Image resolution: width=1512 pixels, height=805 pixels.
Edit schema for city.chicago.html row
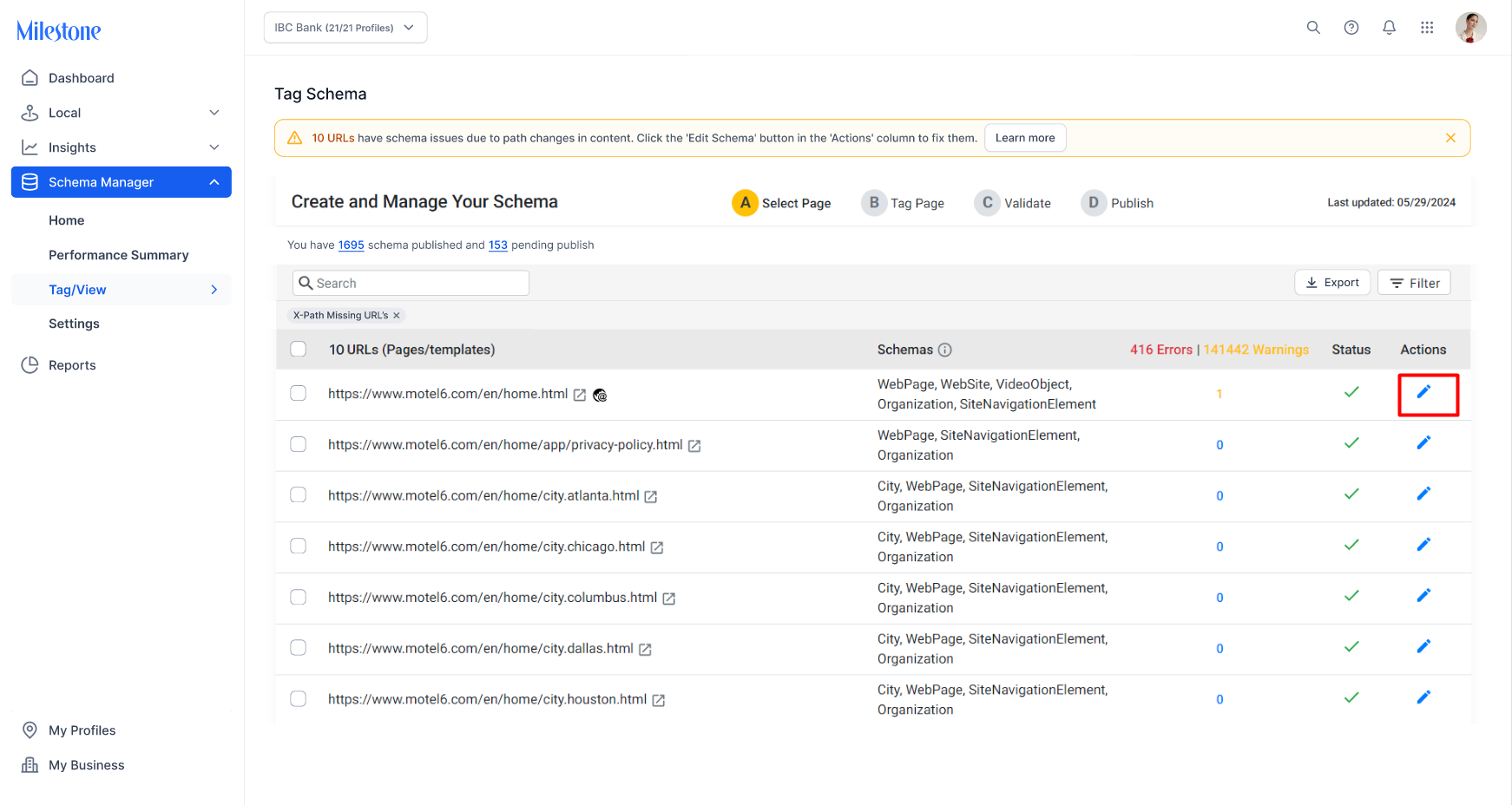coord(1423,545)
